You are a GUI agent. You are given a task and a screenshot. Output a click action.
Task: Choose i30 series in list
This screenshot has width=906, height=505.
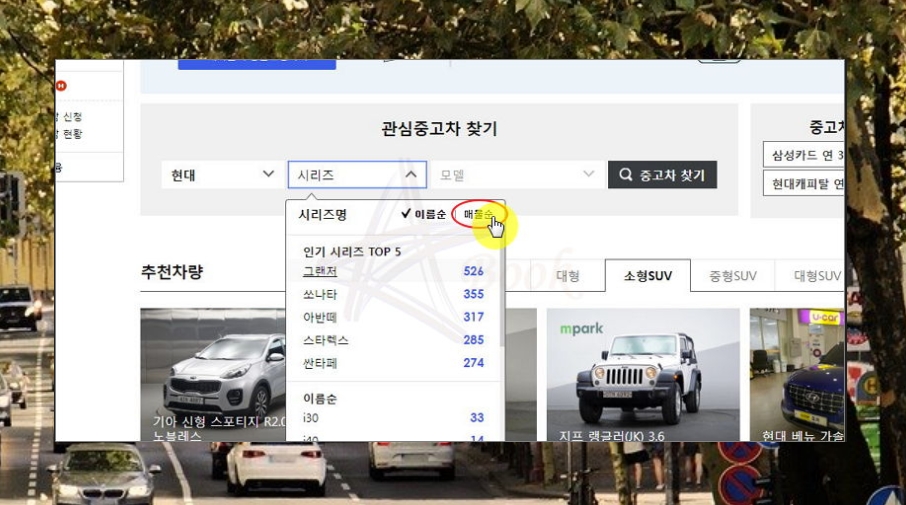(310, 417)
